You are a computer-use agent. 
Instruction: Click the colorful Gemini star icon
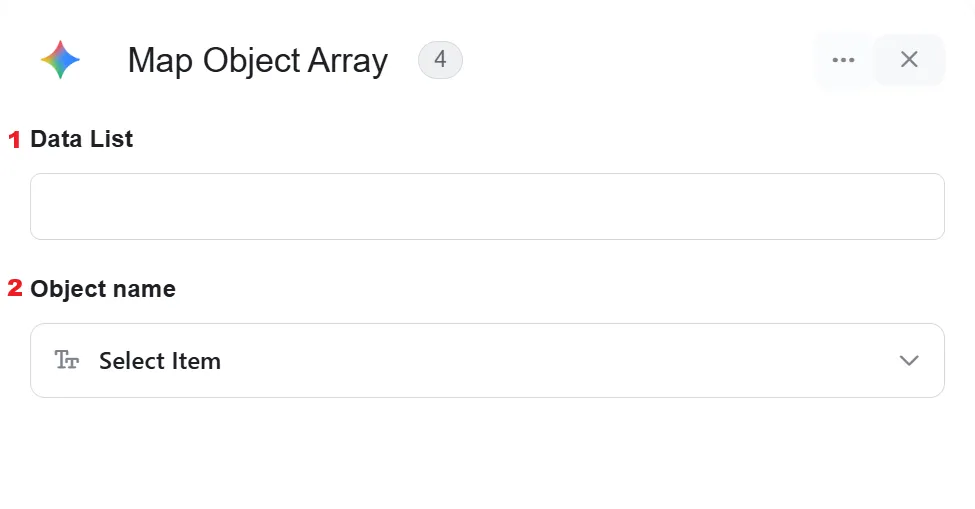point(60,60)
